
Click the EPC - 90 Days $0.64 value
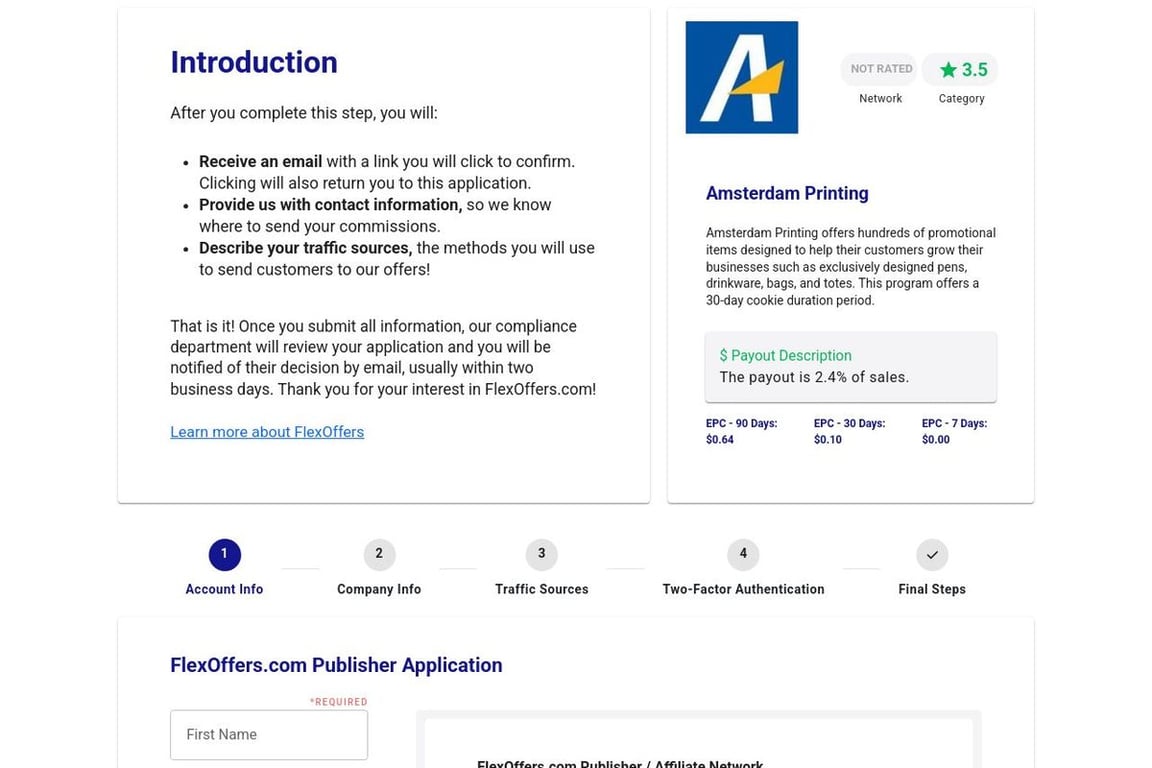point(741,431)
